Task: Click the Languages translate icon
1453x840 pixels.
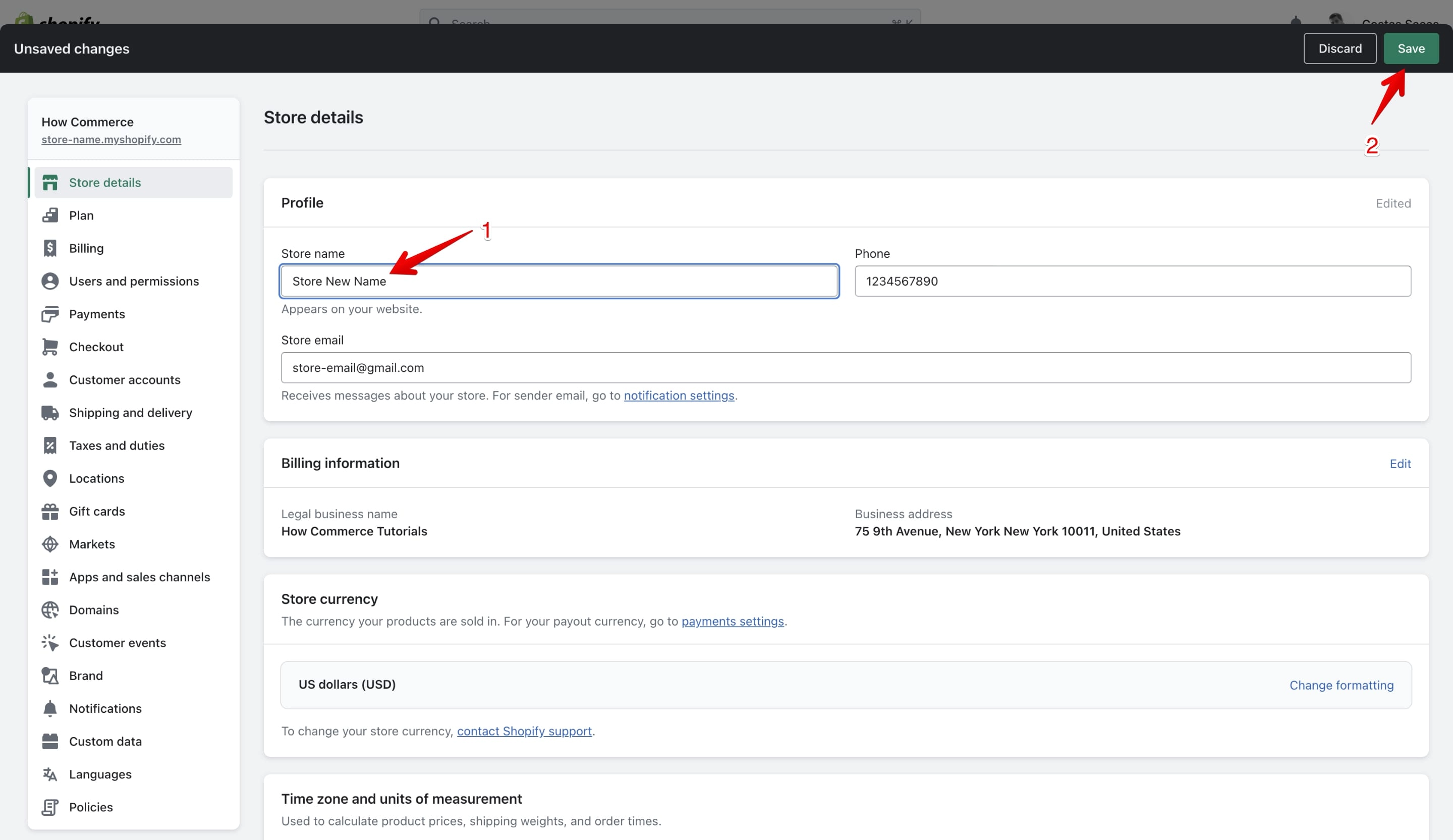Action: [x=50, y=774]
